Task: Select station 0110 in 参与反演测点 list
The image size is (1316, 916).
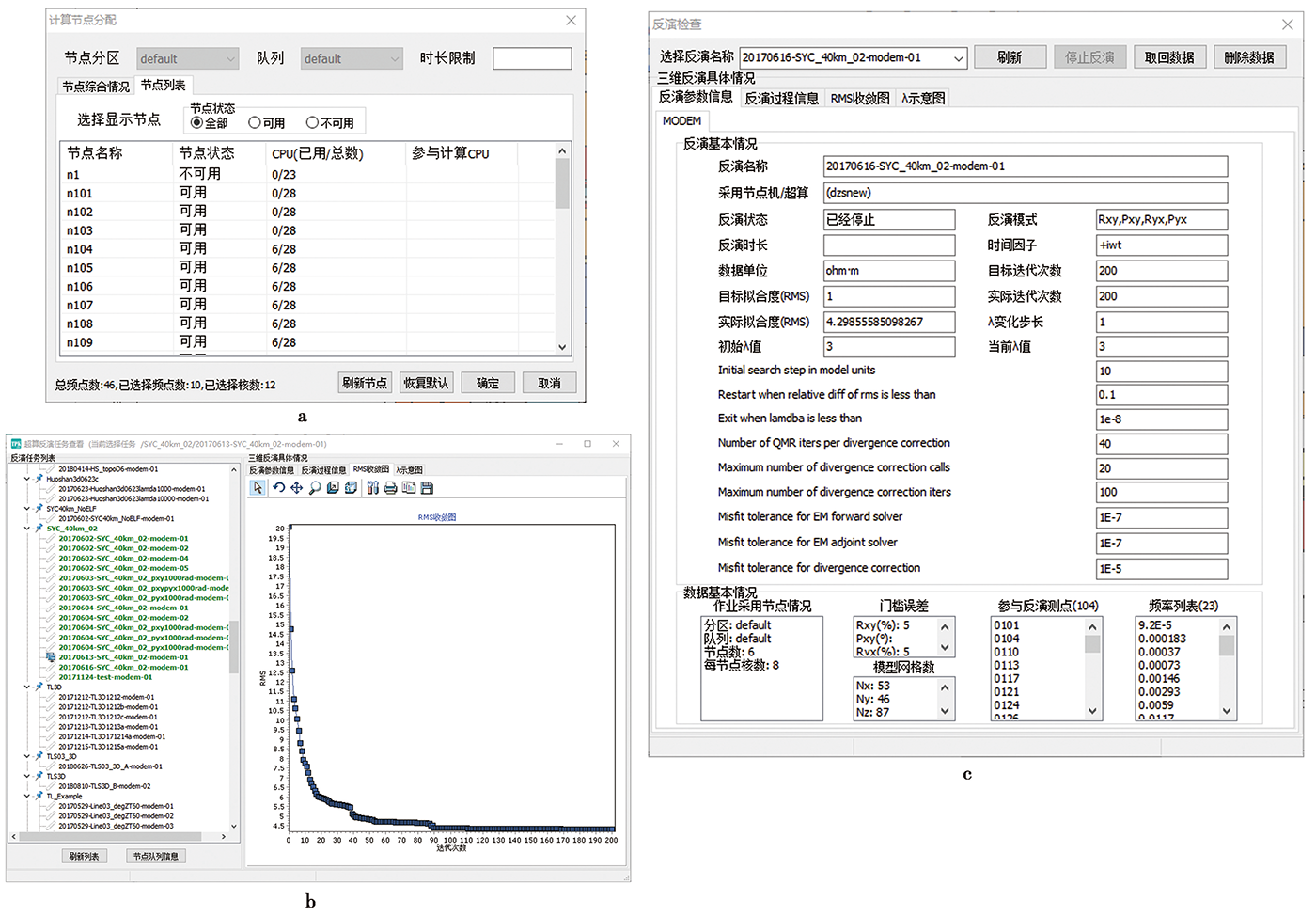Action: 1006,652
